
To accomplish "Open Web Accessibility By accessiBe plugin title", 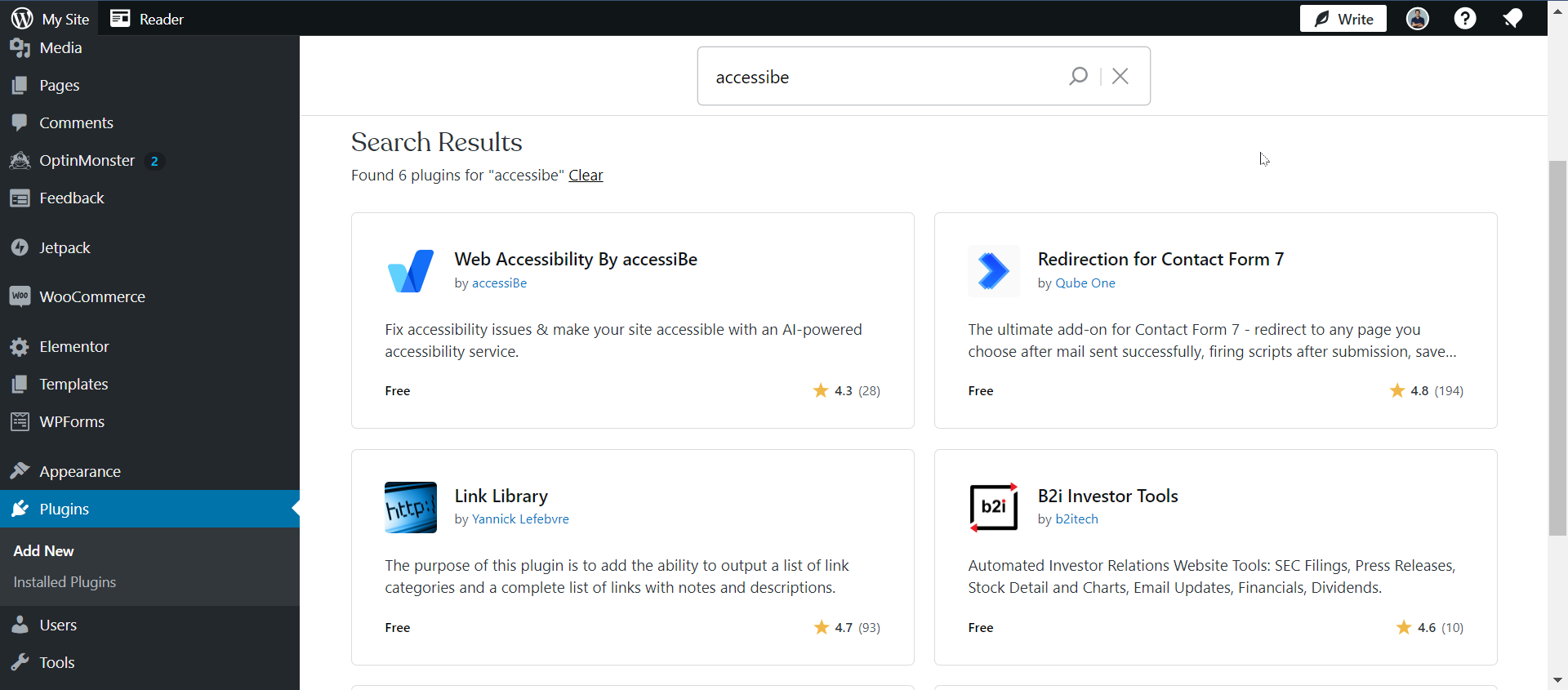I will click(576, 259).
